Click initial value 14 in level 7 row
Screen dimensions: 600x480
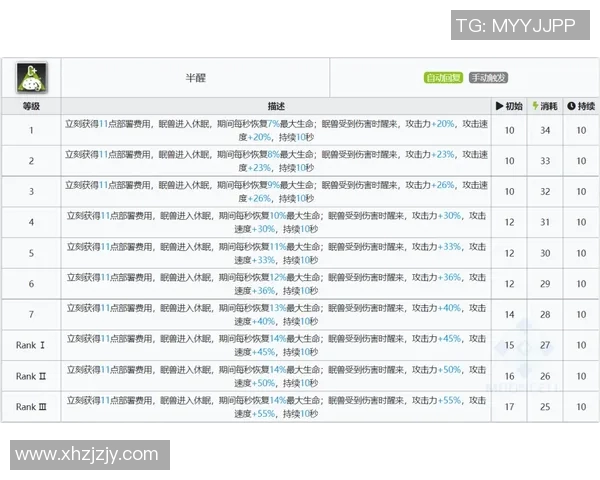pos(509,314)
